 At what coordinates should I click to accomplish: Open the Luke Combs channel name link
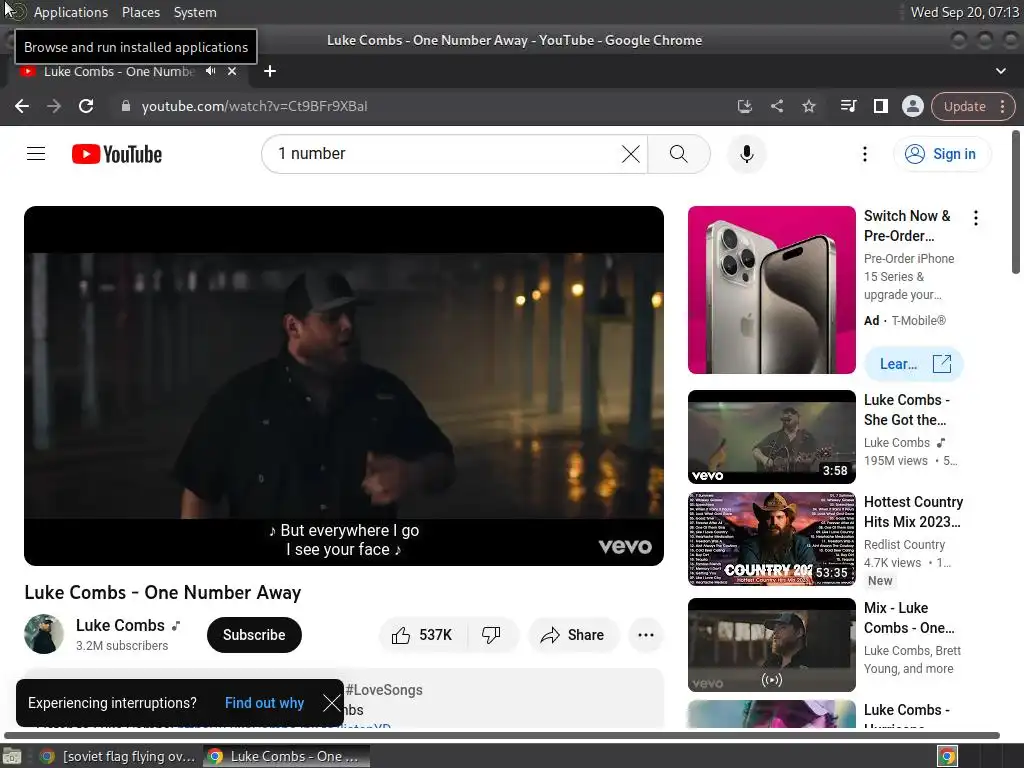tap(120, 625)
